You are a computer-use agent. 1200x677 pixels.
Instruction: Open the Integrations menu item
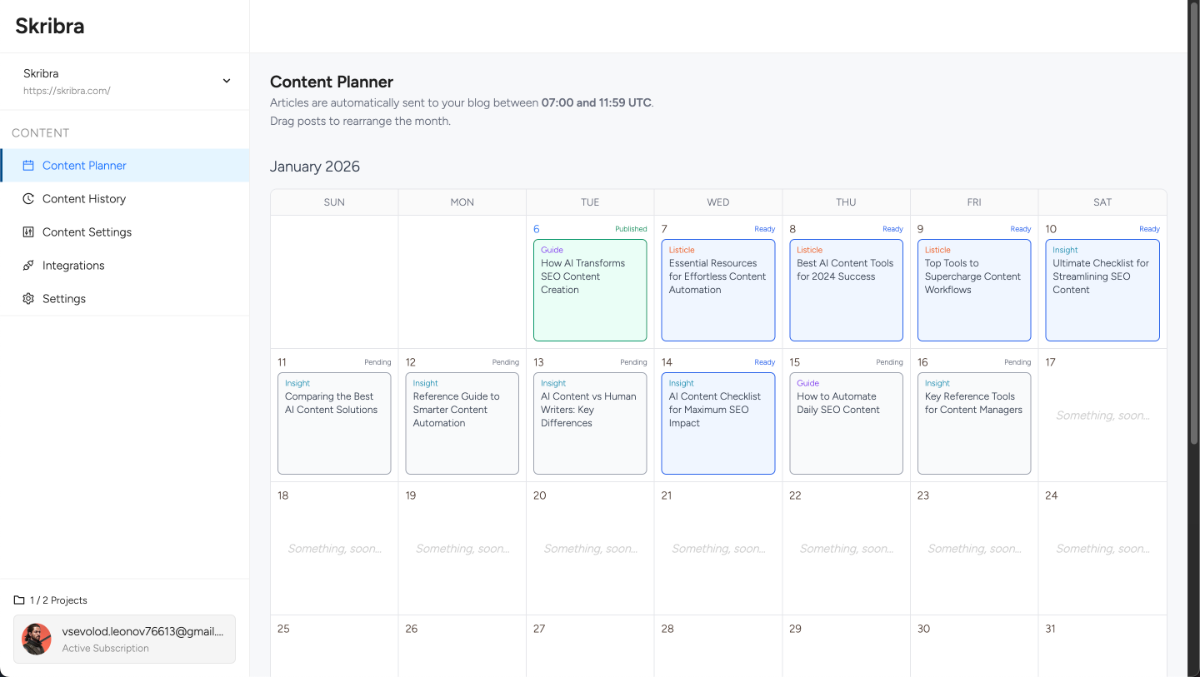(73, 266)
